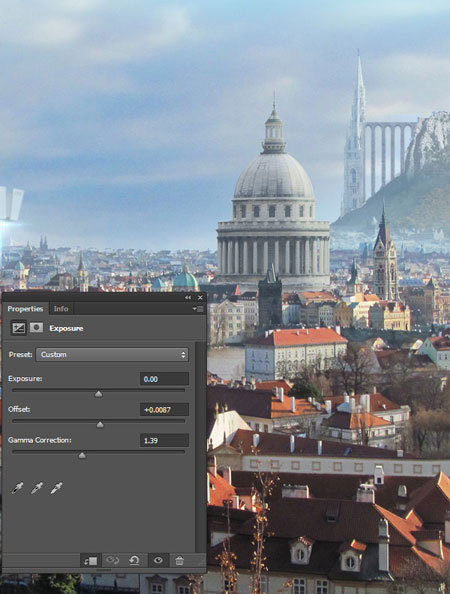Click the Gamma Correction label
This screenshot has width=450, height=594.
click(40, 440)
